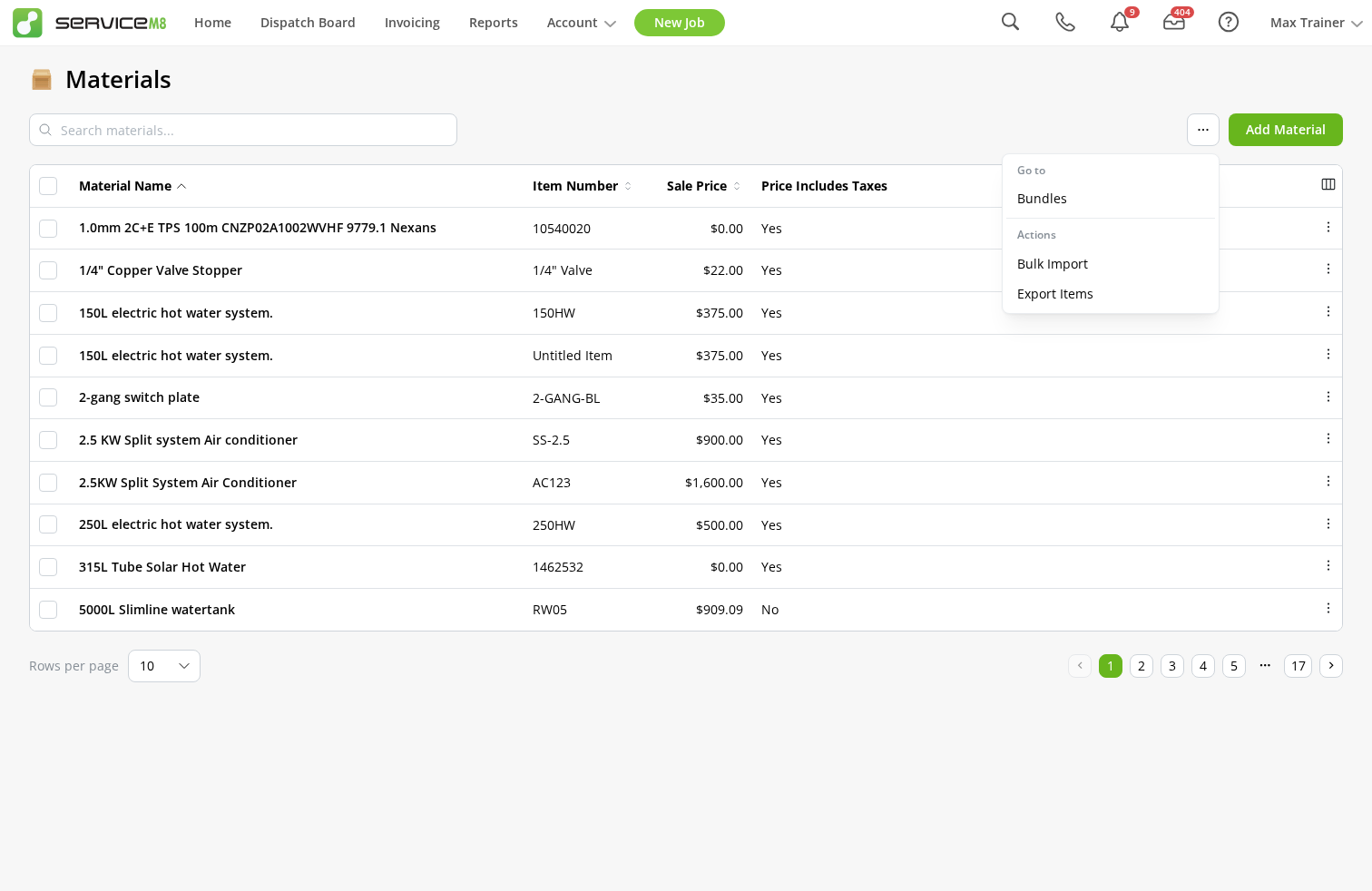Open notifications bell icon
Screen dimensions: 1372x891
point(1120,22)
